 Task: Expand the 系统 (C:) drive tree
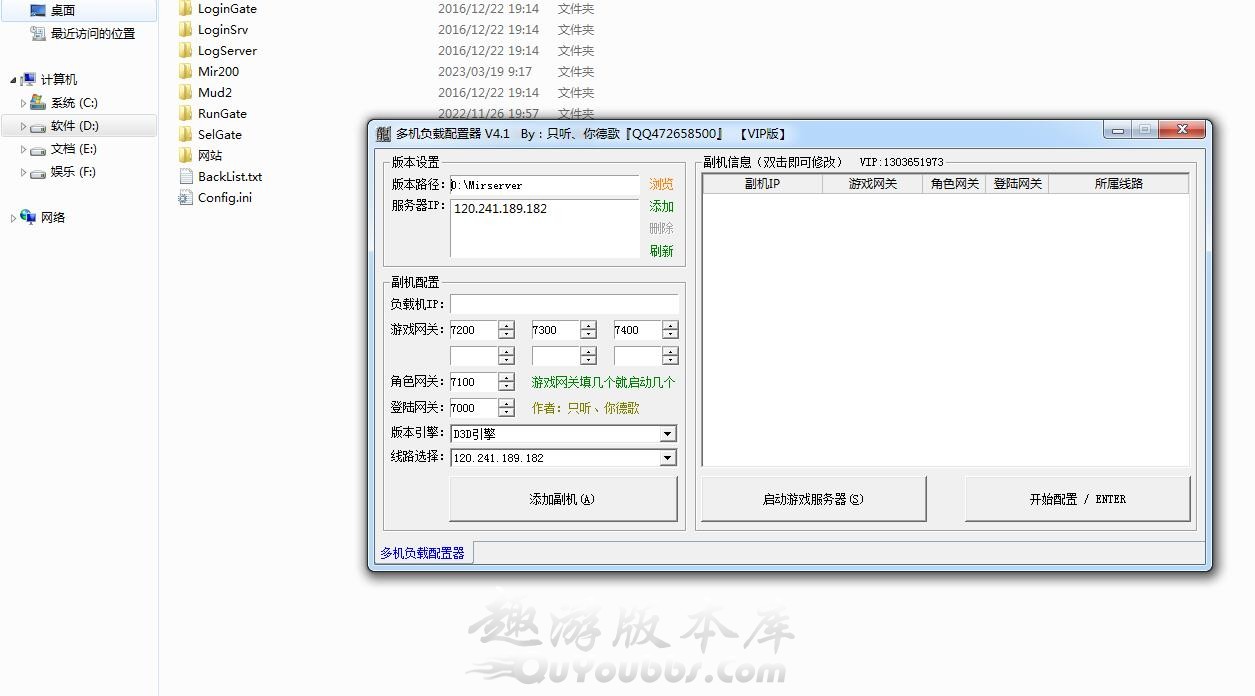pyautogui.click(x=23, y=103)
